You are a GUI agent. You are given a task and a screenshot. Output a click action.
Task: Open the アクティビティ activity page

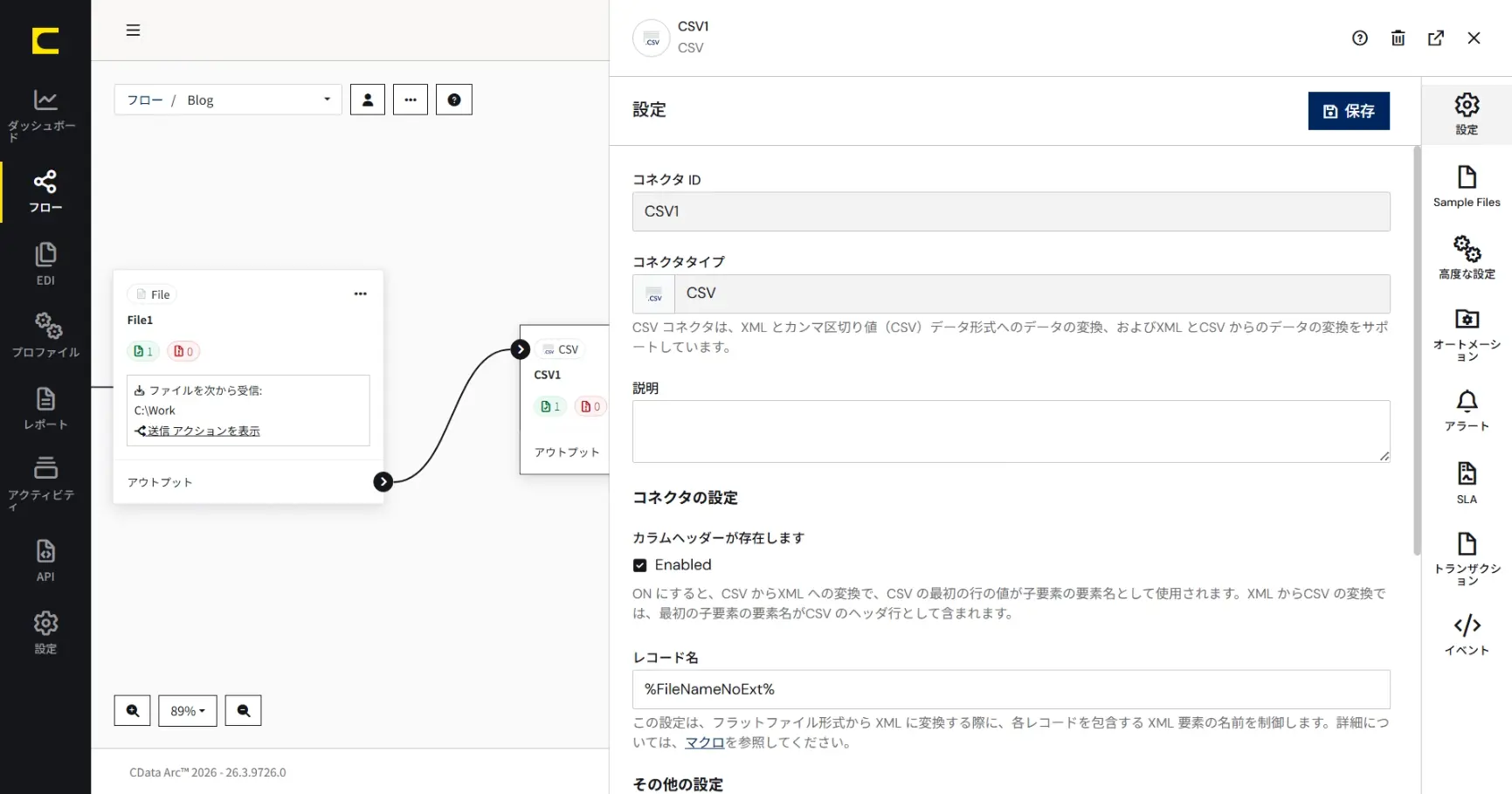[x=45, y=482]
